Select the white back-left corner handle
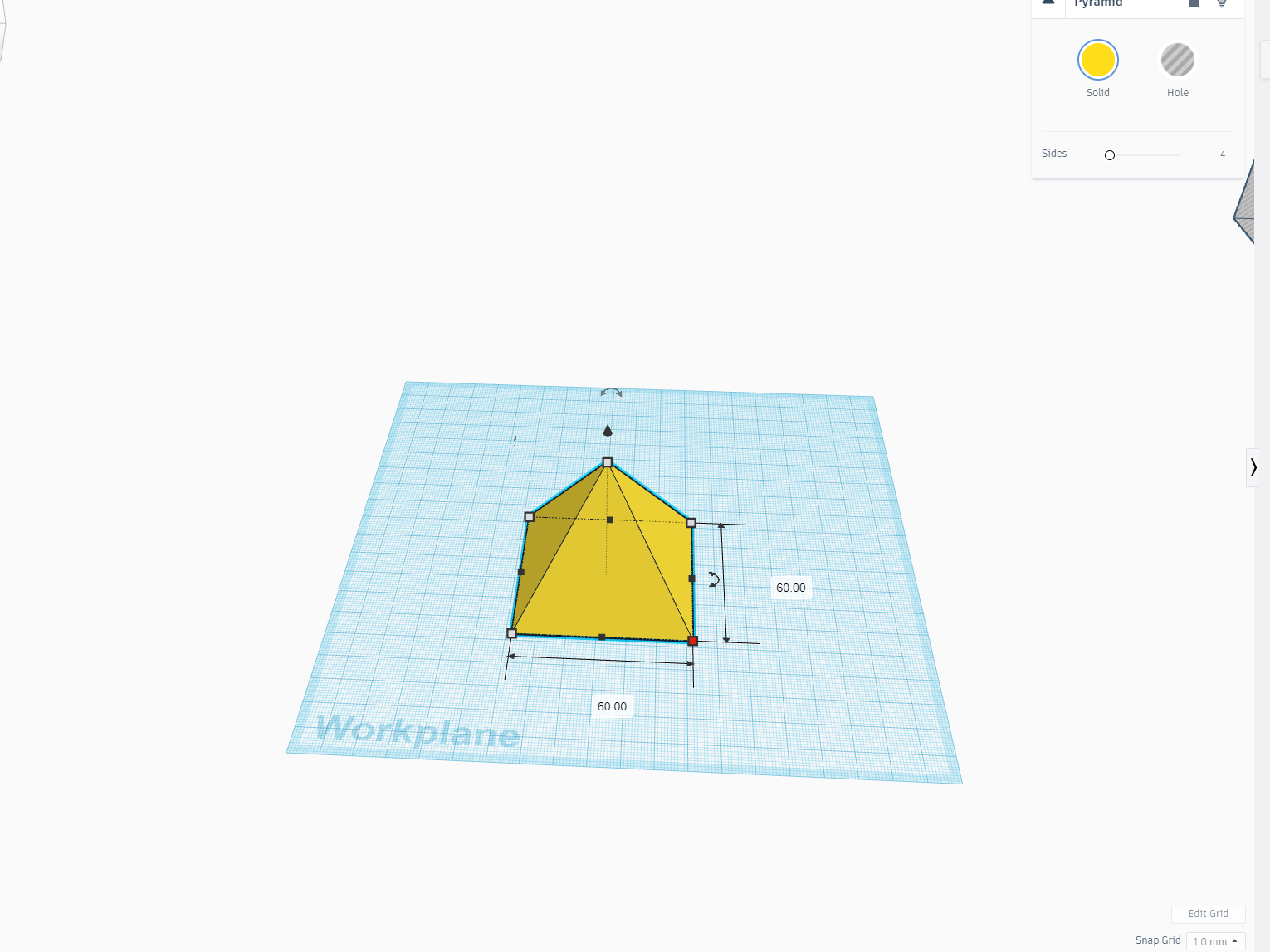This screenshot has height=952, width=1270. (x=530, y=517)
